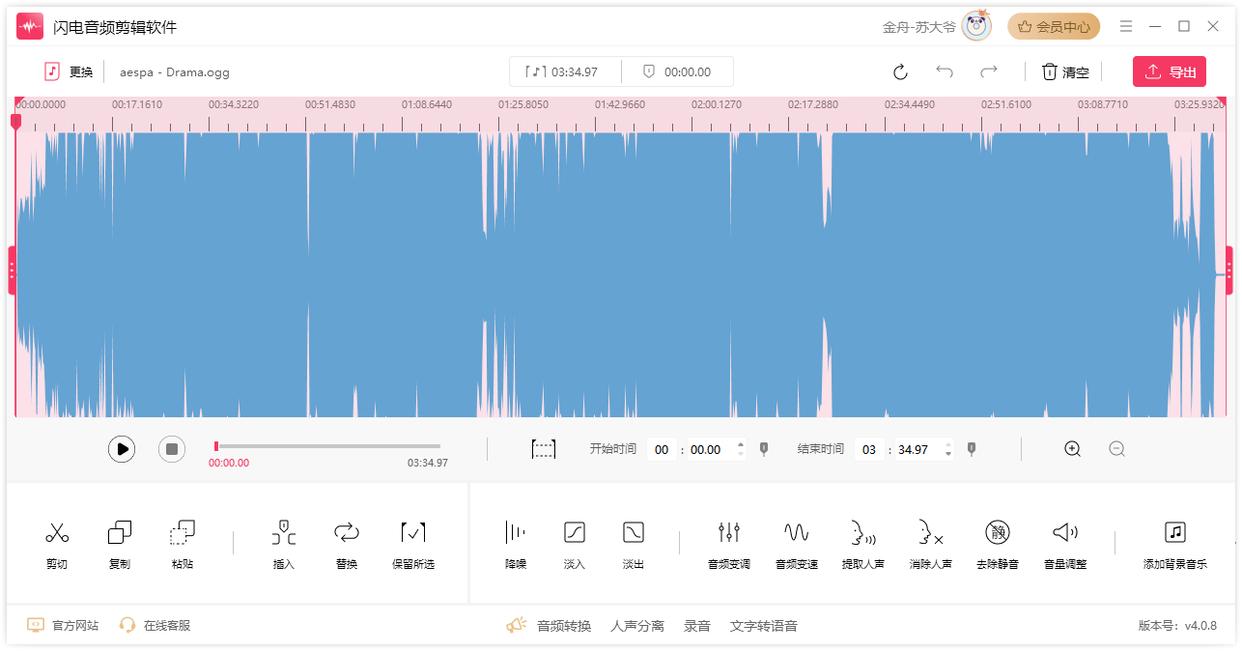Click the 开始时间 seconds input field
This screenshot has height=651, width=1242.
(x=706, y=450)
